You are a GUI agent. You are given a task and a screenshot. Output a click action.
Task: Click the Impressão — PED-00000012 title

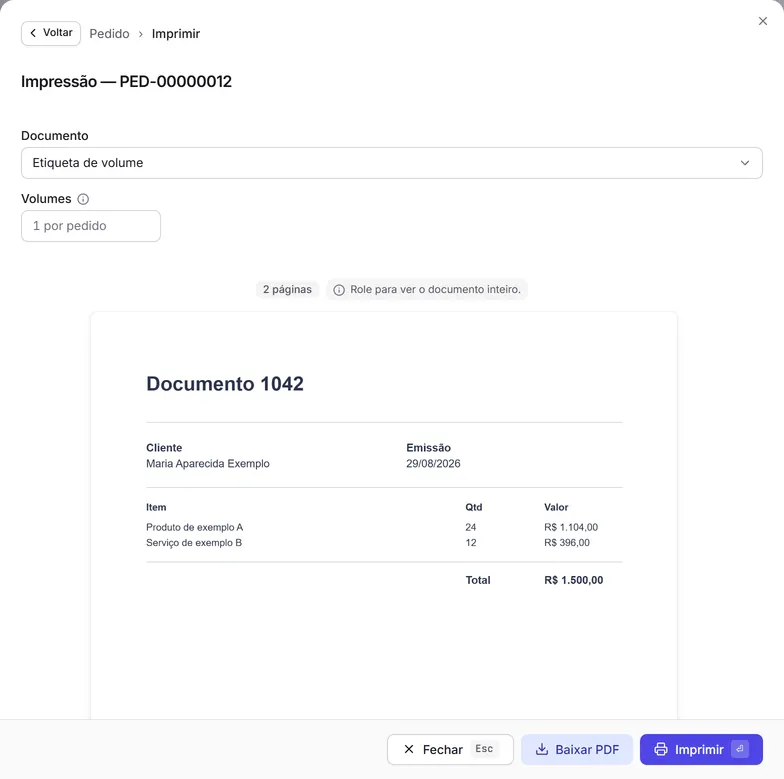(x=126, y=82)
